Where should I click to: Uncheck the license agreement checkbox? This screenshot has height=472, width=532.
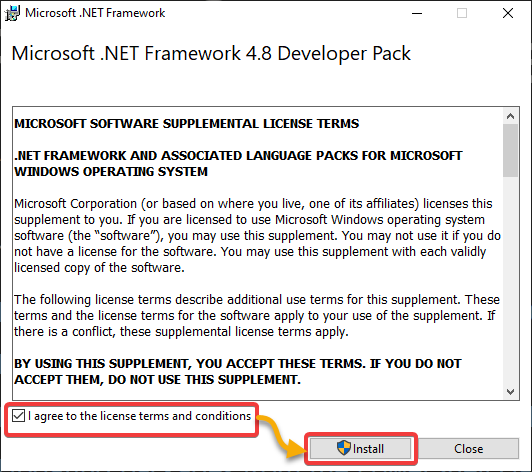(x=18, y=416)
